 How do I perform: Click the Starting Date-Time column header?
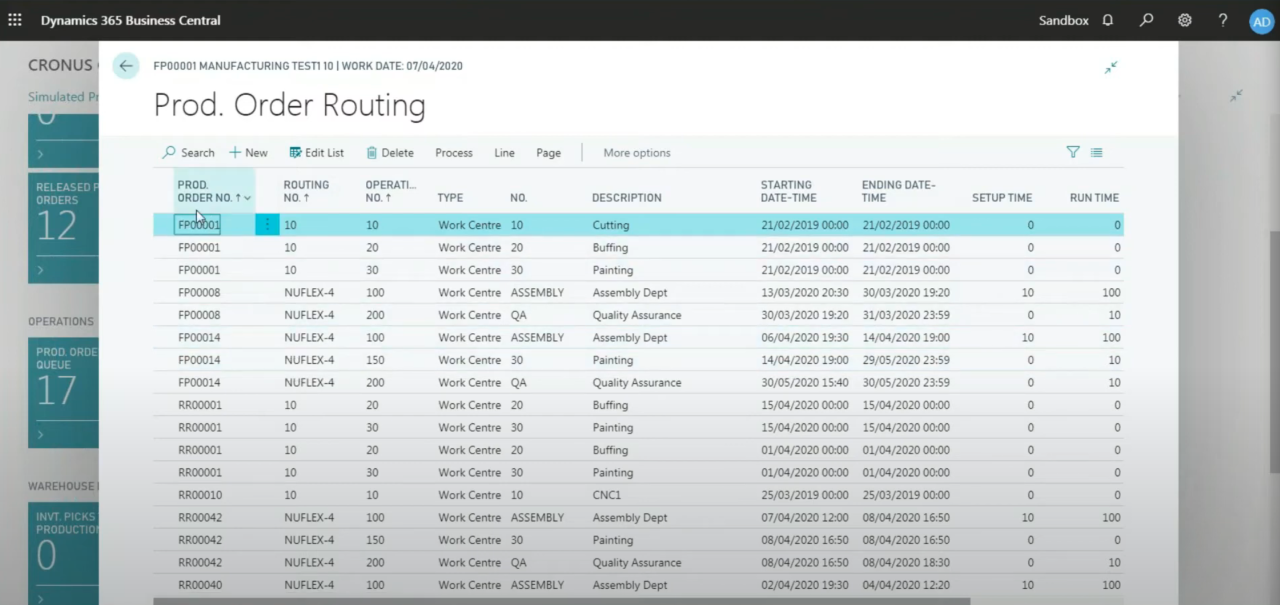pos(788,191)
